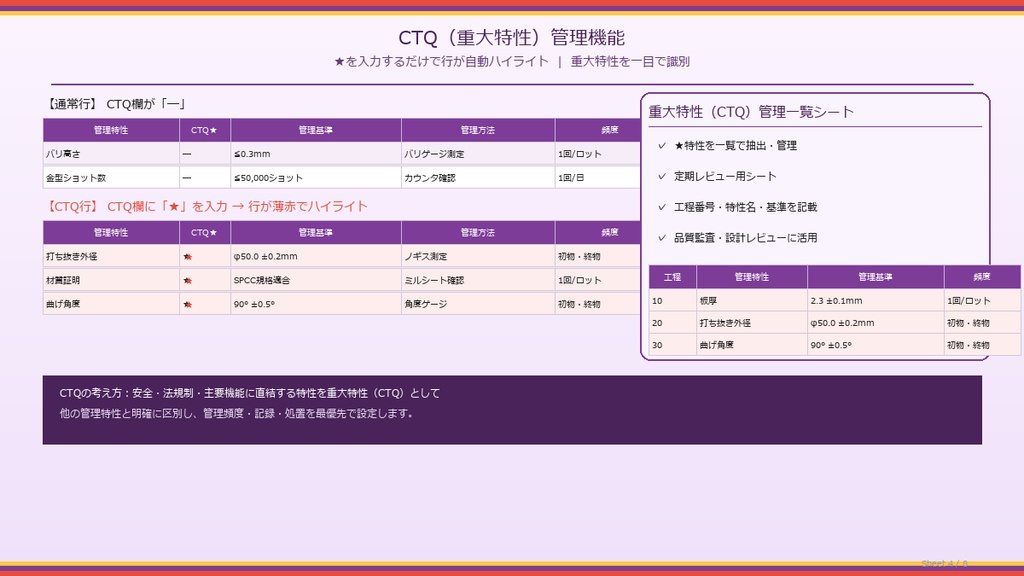Image resolution: width=1024 pixels, height=576 pixels.
Task: Click the bullet text ★特性を一覧で抽出・管理
Action: (x=735, y=146)
